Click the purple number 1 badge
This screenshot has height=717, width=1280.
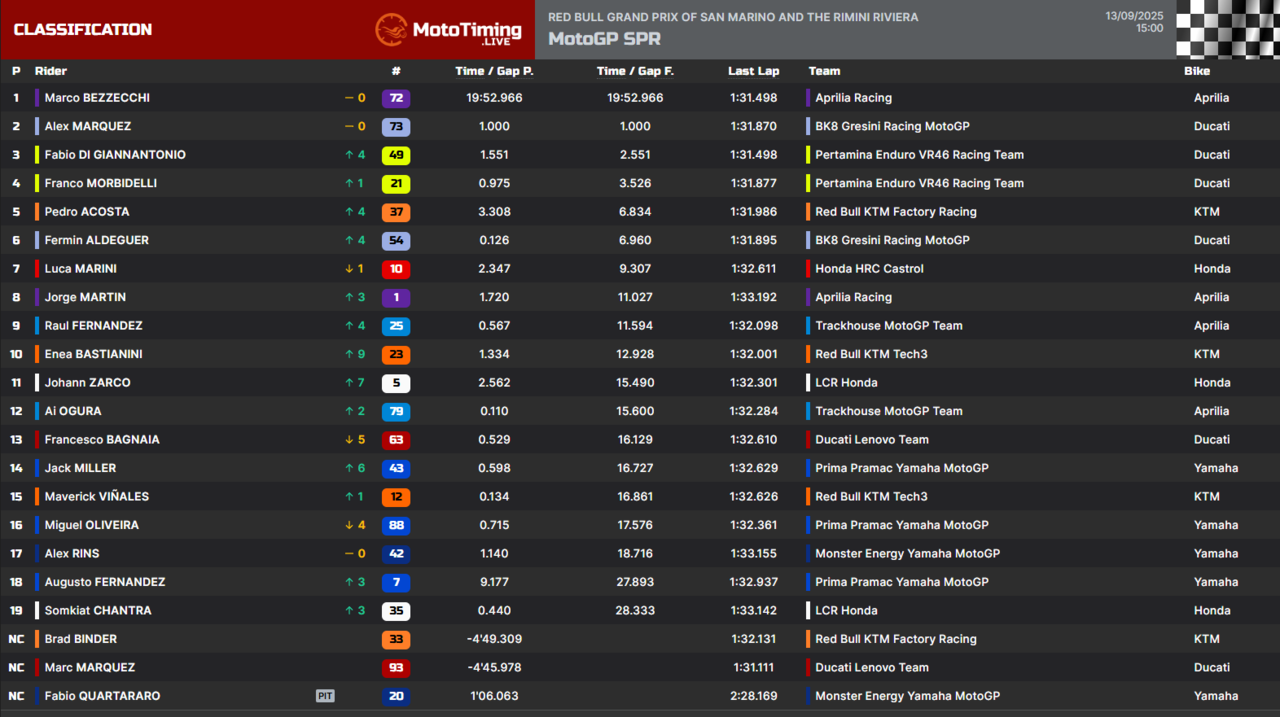pyautogui.click(x=396, y=298)
